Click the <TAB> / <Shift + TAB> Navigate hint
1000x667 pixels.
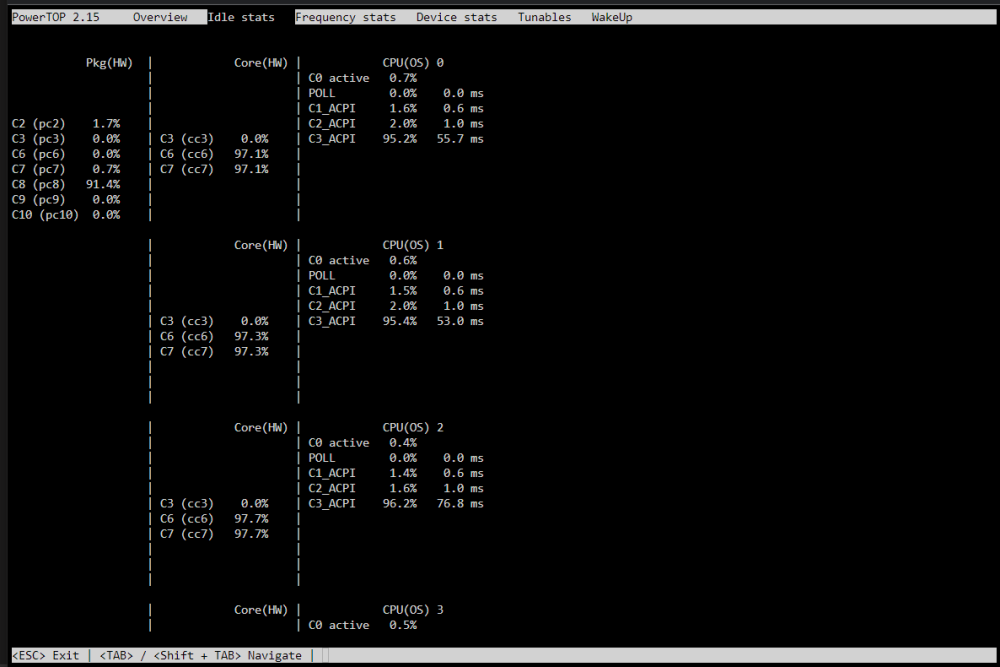[x=200, y=656]
